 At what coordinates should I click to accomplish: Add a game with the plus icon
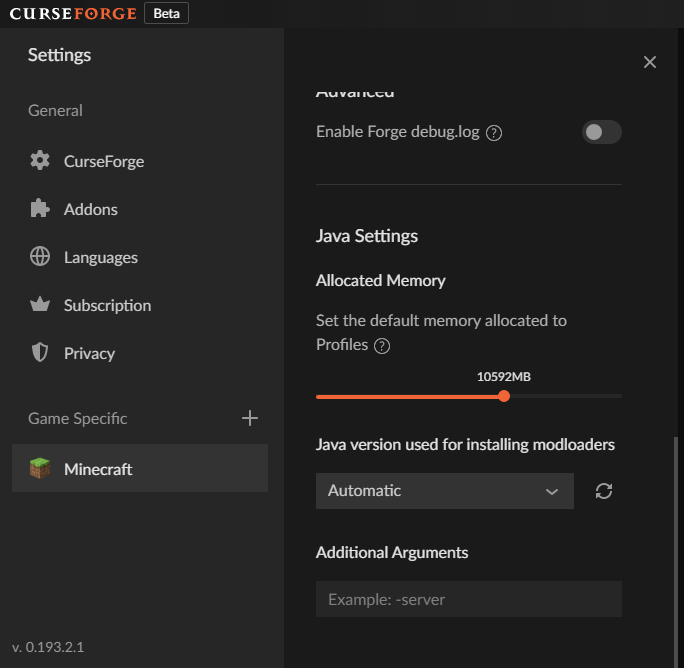coord(250,418)
